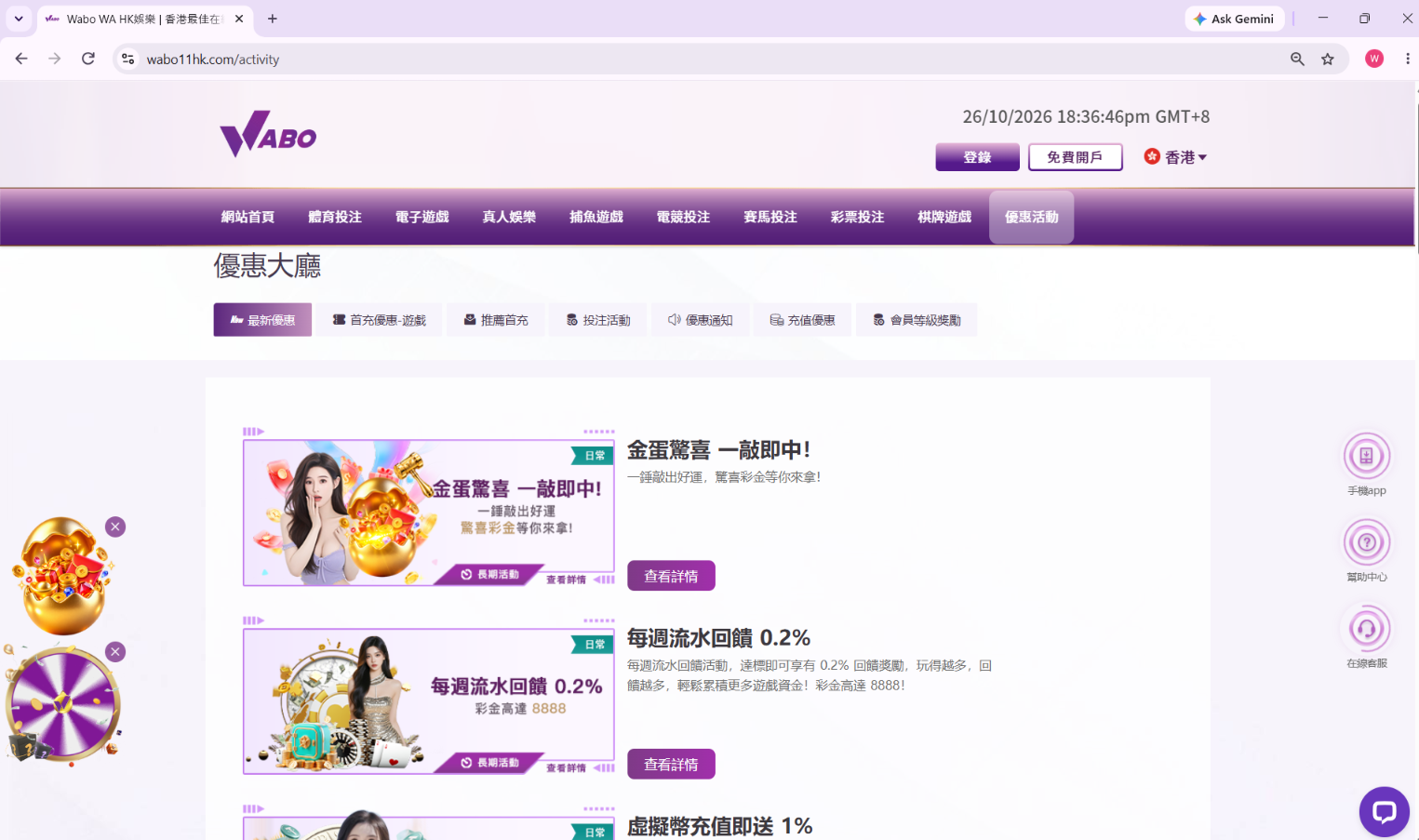The height and width of the screenshot is (840, 1419).
Task: Click the 免費開戶 register button
Action: click(1075, 157)
